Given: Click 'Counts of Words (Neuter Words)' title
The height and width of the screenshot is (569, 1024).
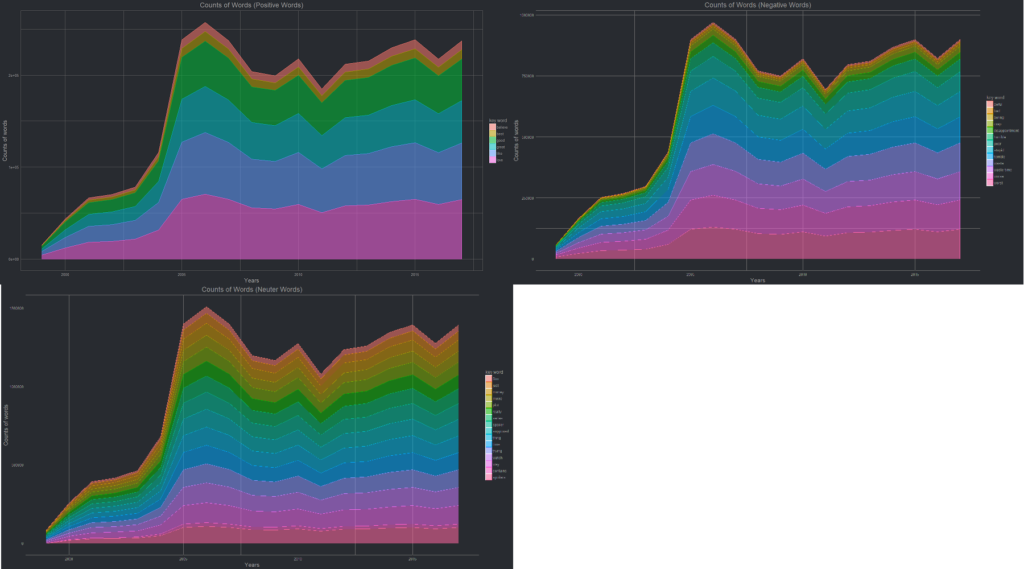Looking at the screenshot, I should tap(252, 289).
